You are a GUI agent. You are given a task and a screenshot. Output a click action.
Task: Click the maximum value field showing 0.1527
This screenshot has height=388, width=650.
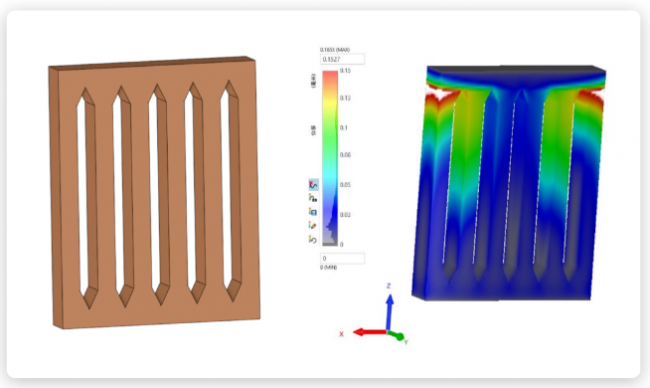coord(342,59)
